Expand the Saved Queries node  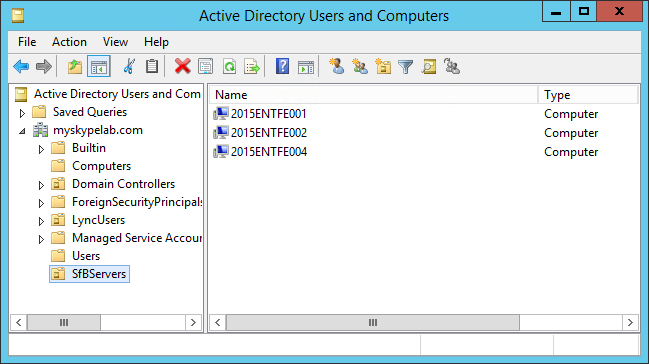pos(22,113)
